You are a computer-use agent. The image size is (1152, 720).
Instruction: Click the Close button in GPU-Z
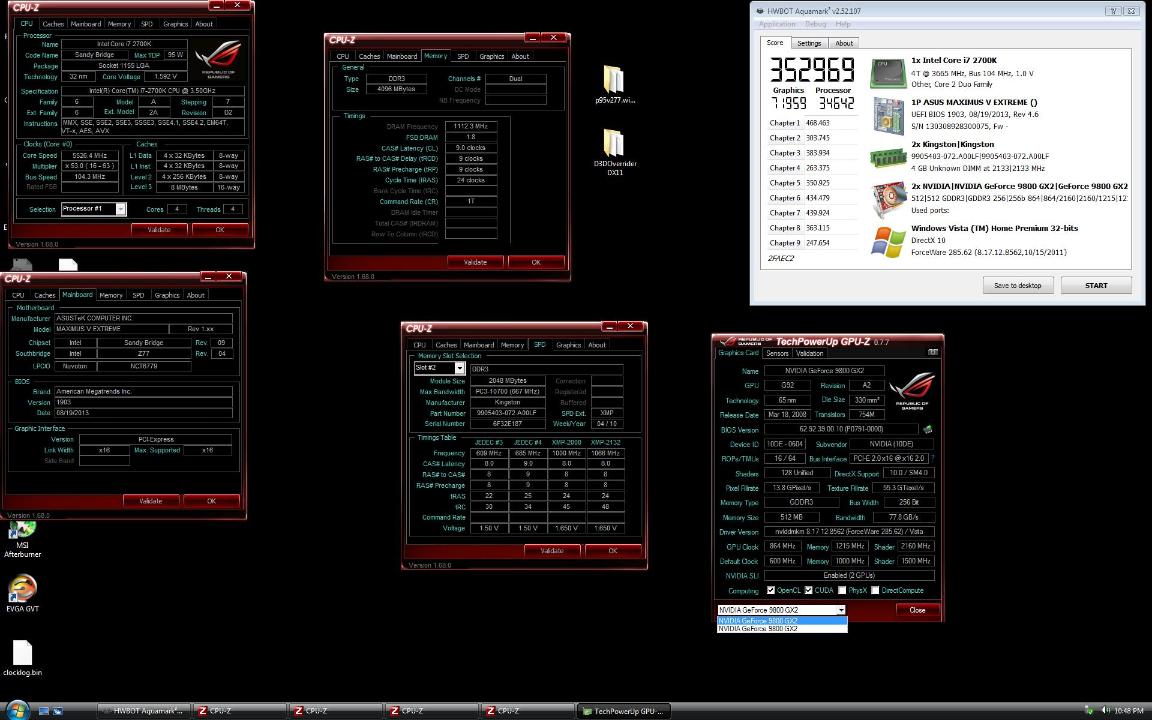pyautogui.click(x=917, y=610)
